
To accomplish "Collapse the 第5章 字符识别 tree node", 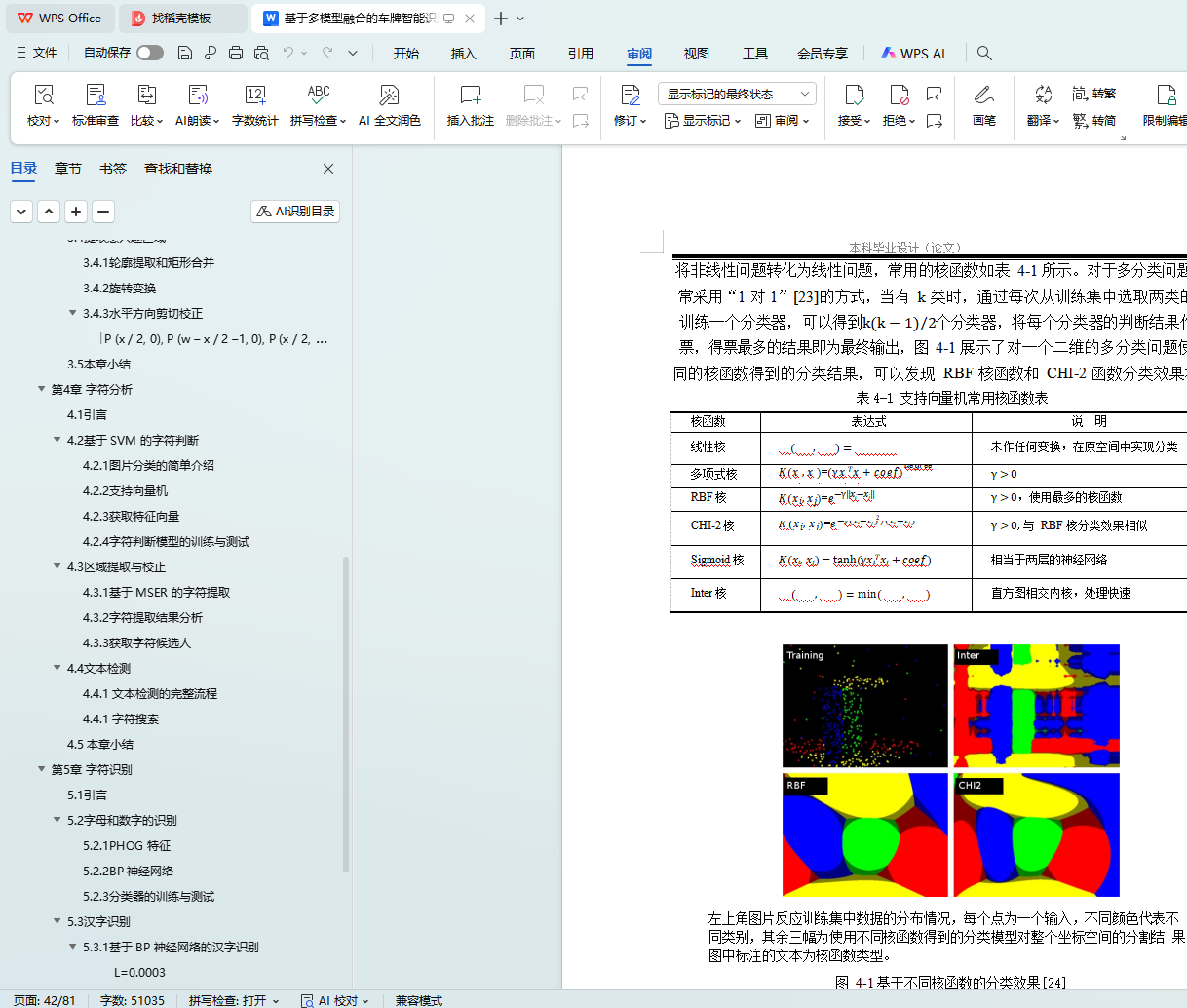I will point(42,769).
